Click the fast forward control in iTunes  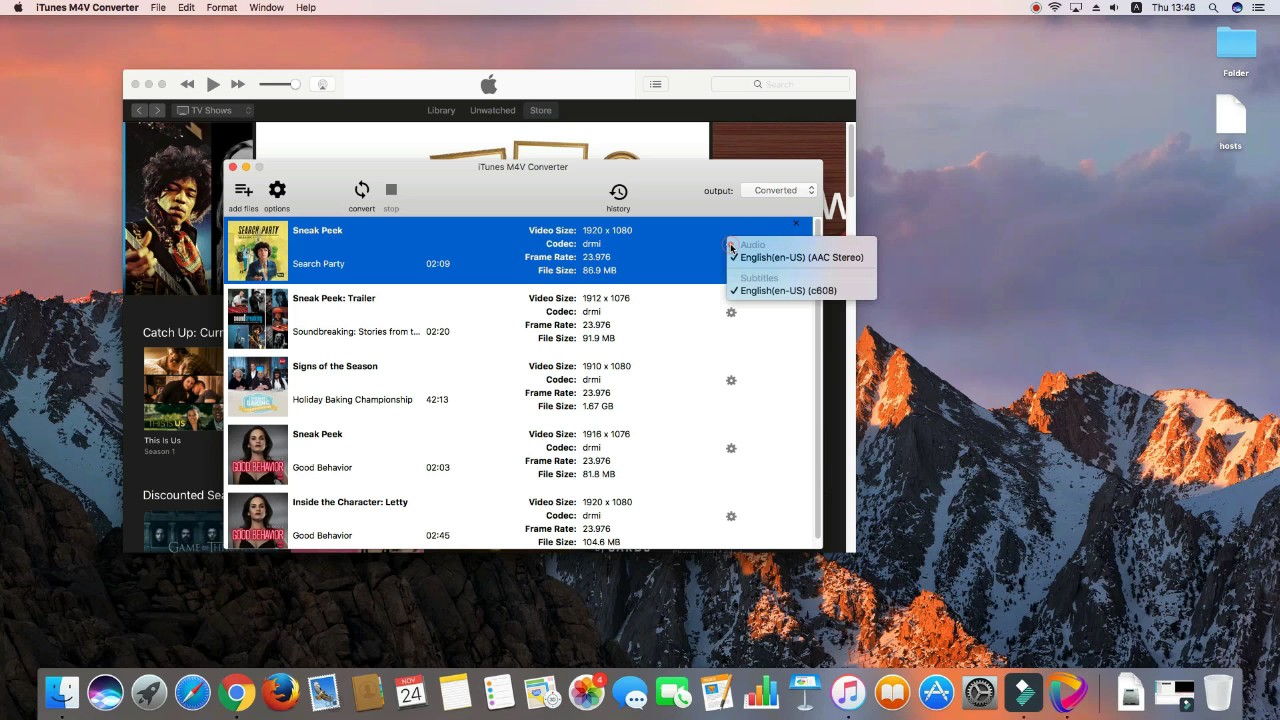pyautogui.click(x=238, y=85)
